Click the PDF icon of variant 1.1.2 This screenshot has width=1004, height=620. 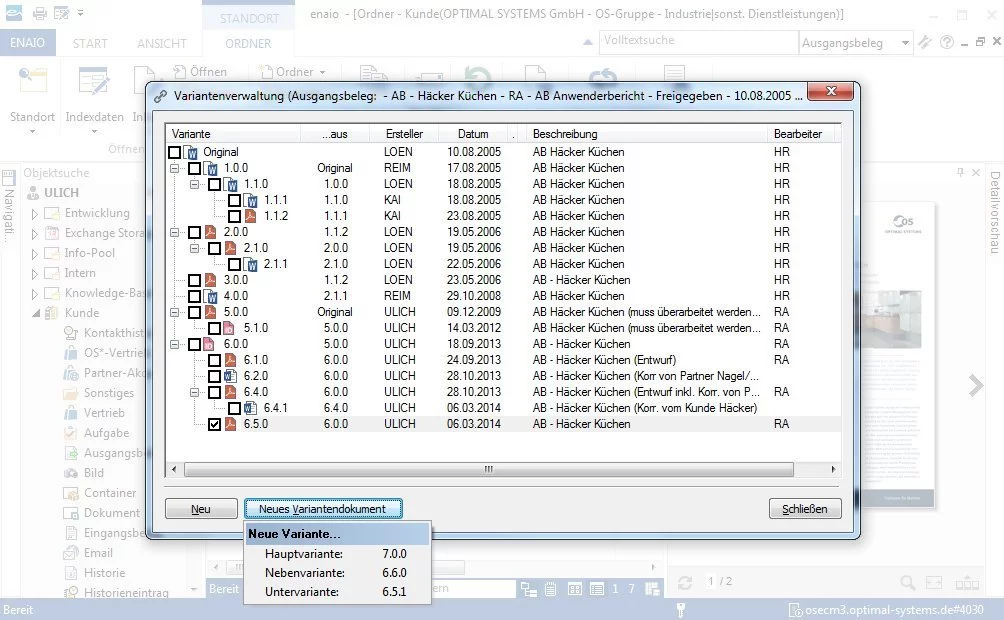[x=250, y=216]
